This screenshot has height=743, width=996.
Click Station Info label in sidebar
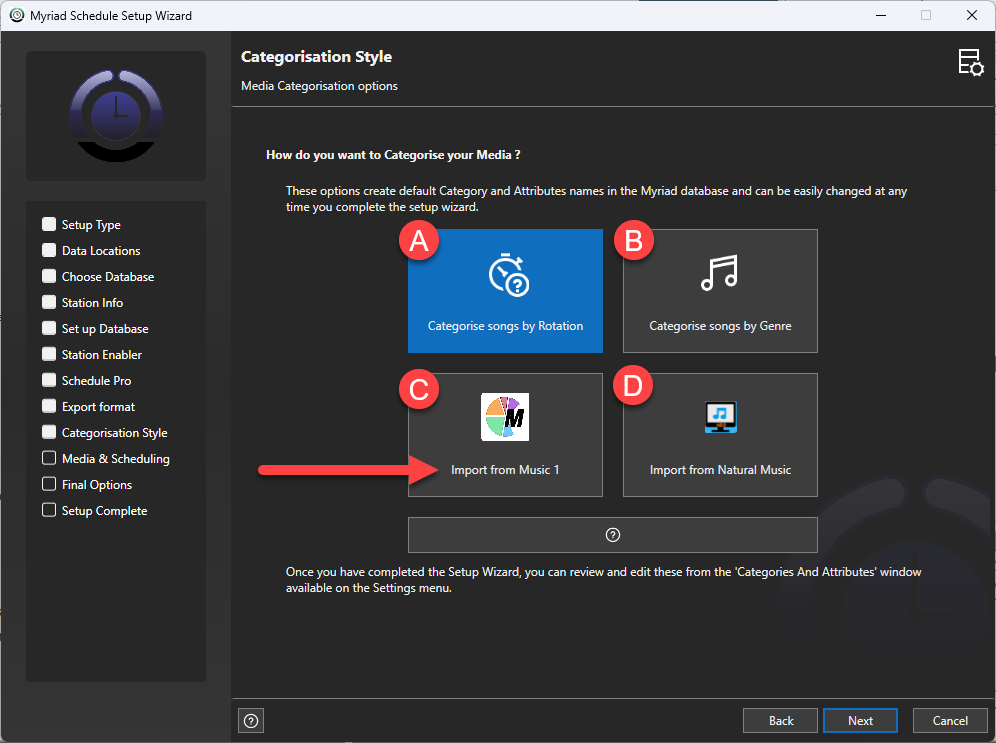click(x=92, y=303)
